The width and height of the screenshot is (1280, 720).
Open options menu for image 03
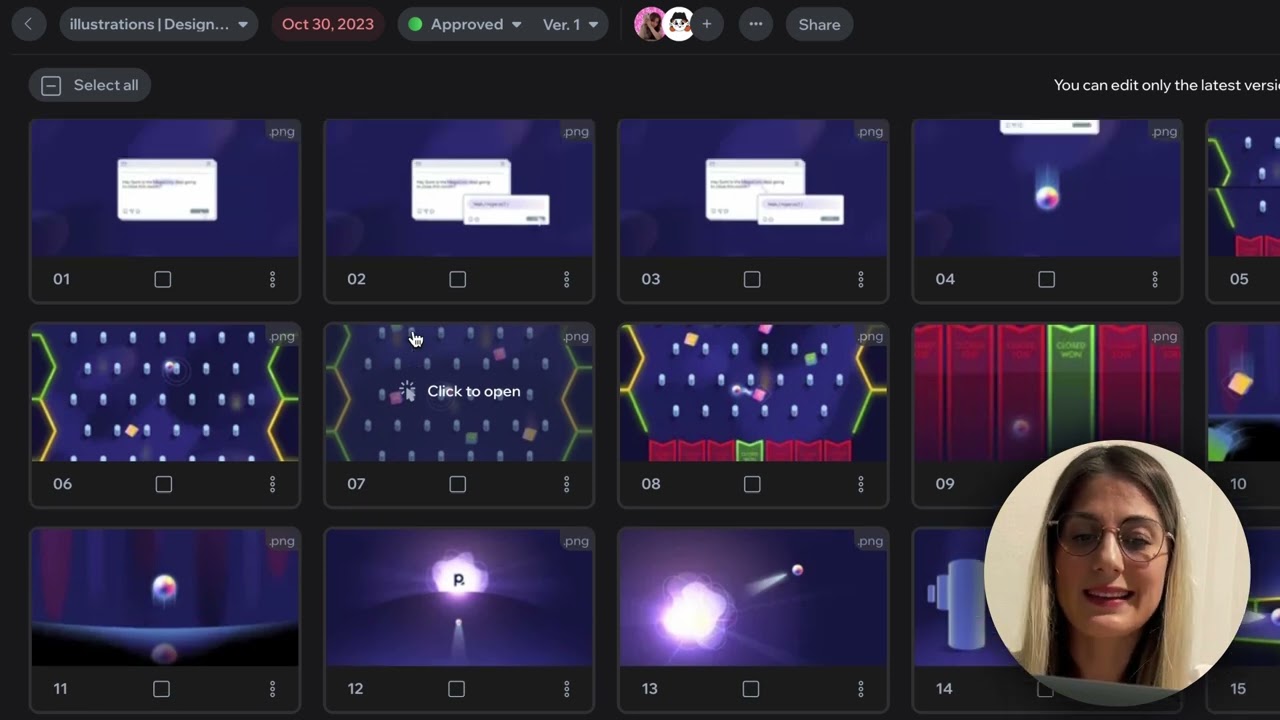860,279
